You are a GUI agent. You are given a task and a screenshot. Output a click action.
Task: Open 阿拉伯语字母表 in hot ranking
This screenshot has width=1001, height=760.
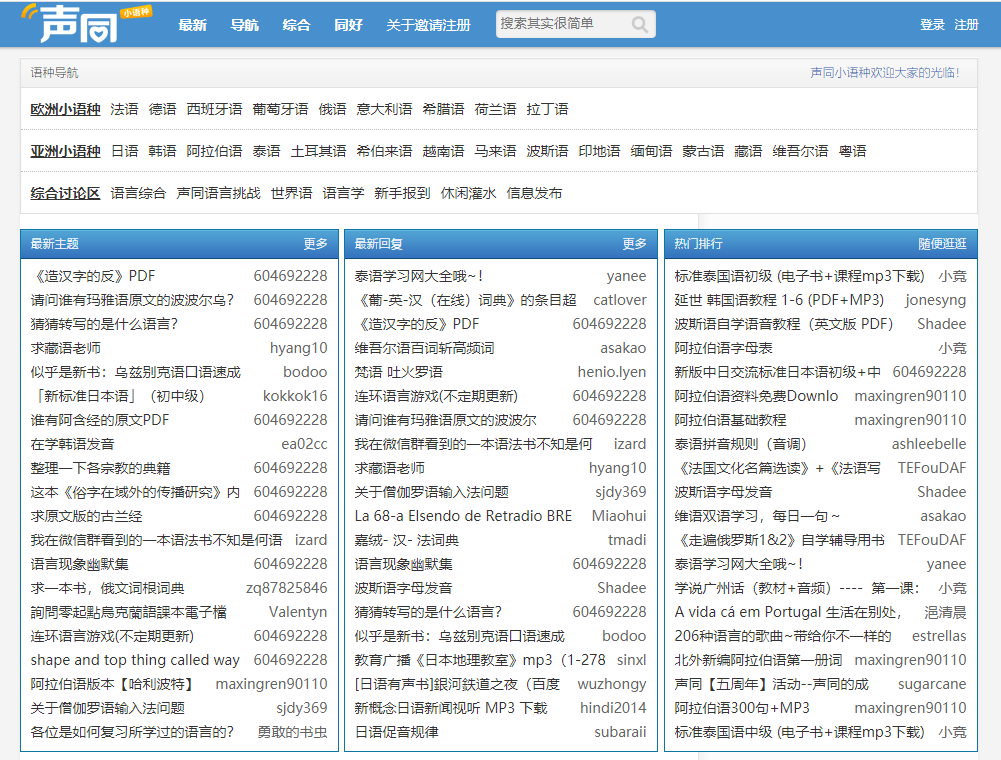tap(723, 348)
